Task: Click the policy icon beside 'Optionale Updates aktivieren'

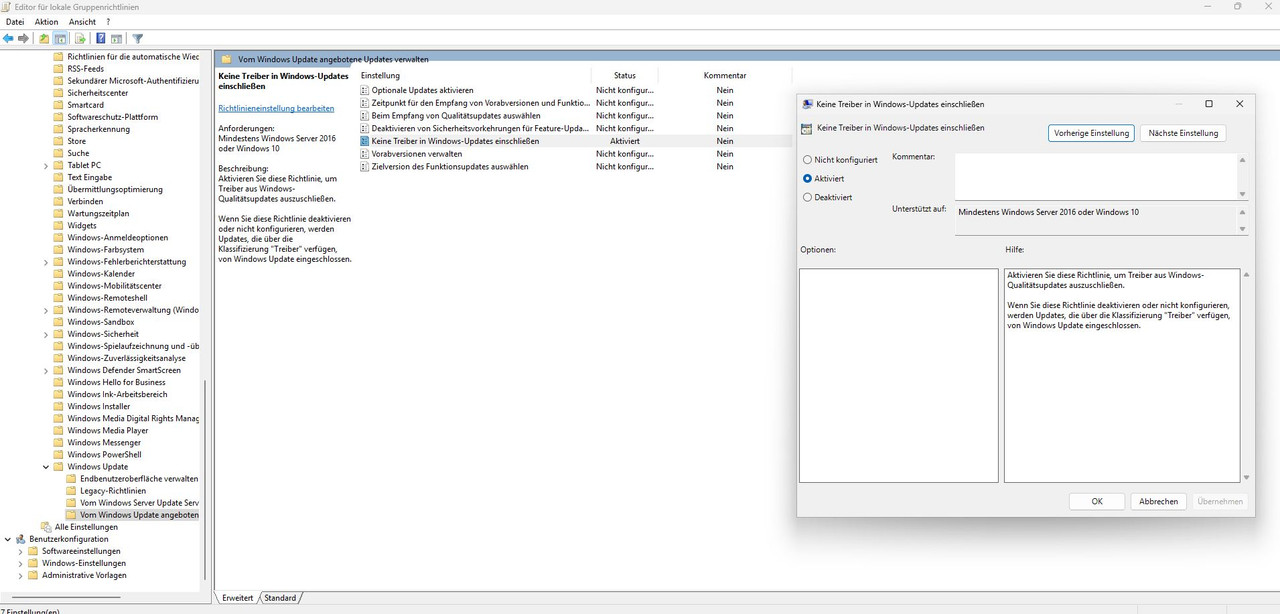Action: pos(364,90)
